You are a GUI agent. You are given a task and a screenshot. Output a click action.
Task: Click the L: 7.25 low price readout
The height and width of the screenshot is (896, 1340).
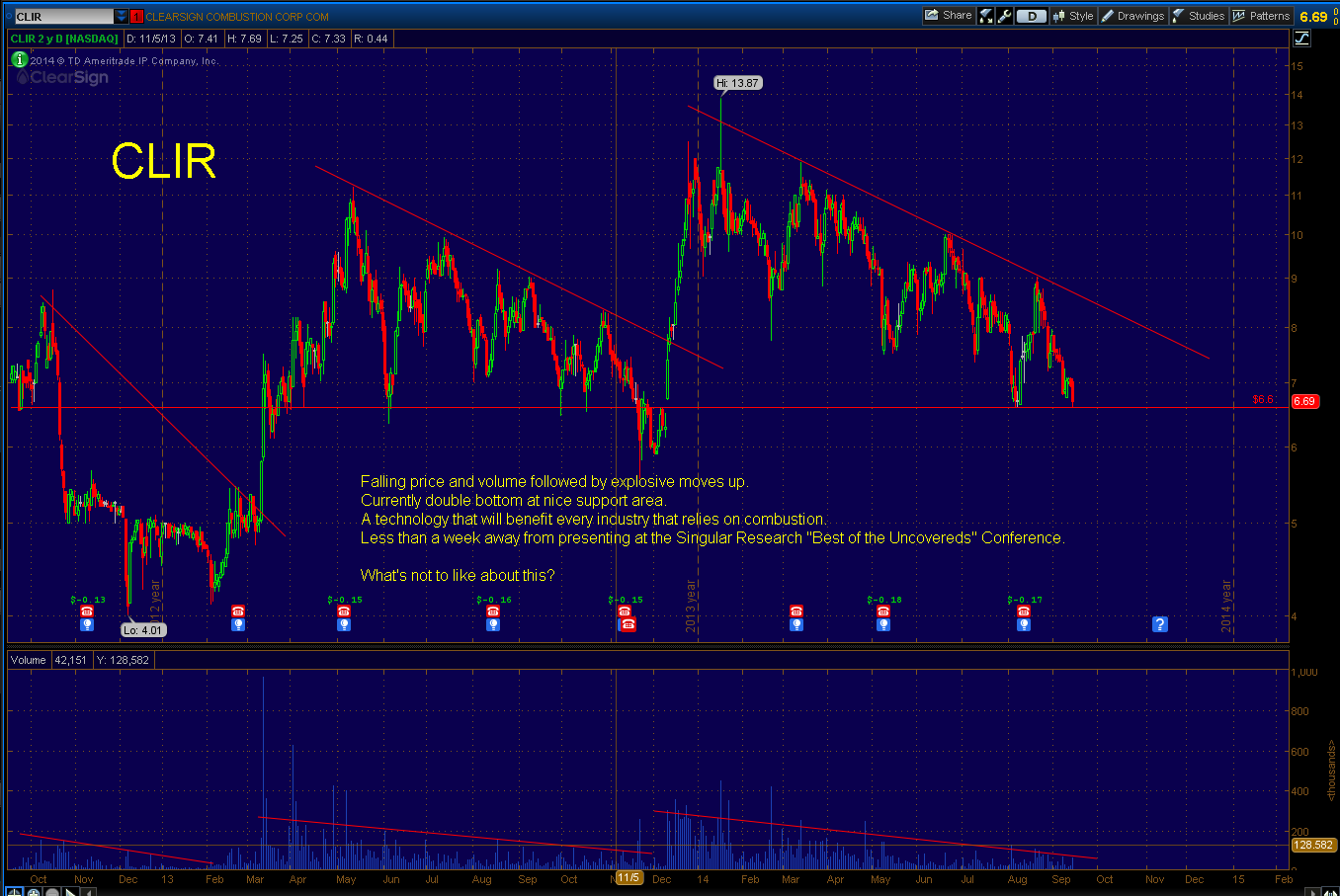[x=287, y=39]
